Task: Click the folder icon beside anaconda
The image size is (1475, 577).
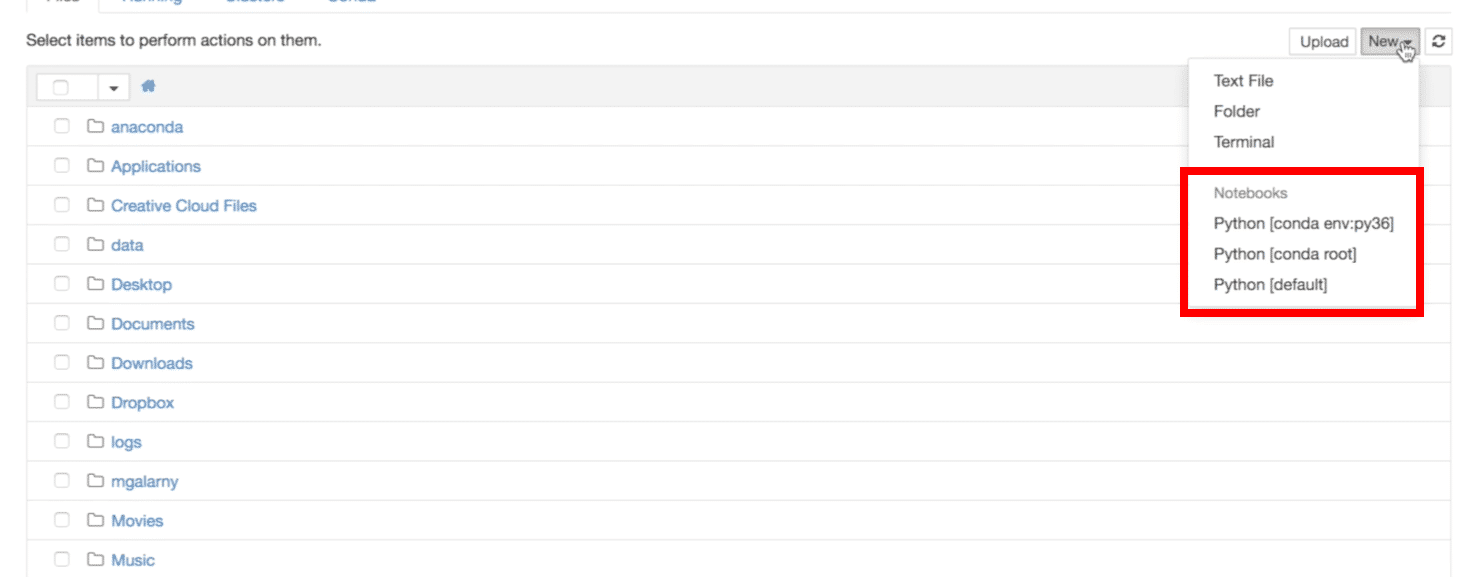Action: (x=95, y=127)
